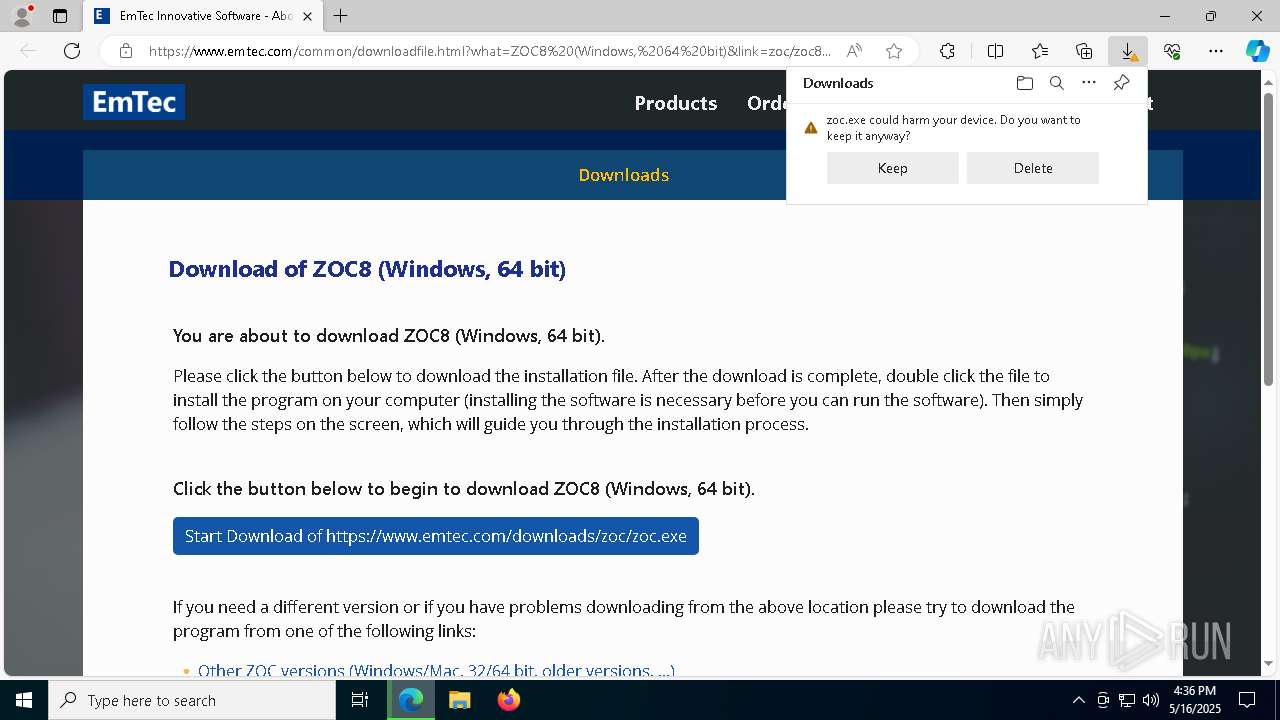Open Other ZOC versions link
Screen dimensions: 1280x720
click(436, 670)
